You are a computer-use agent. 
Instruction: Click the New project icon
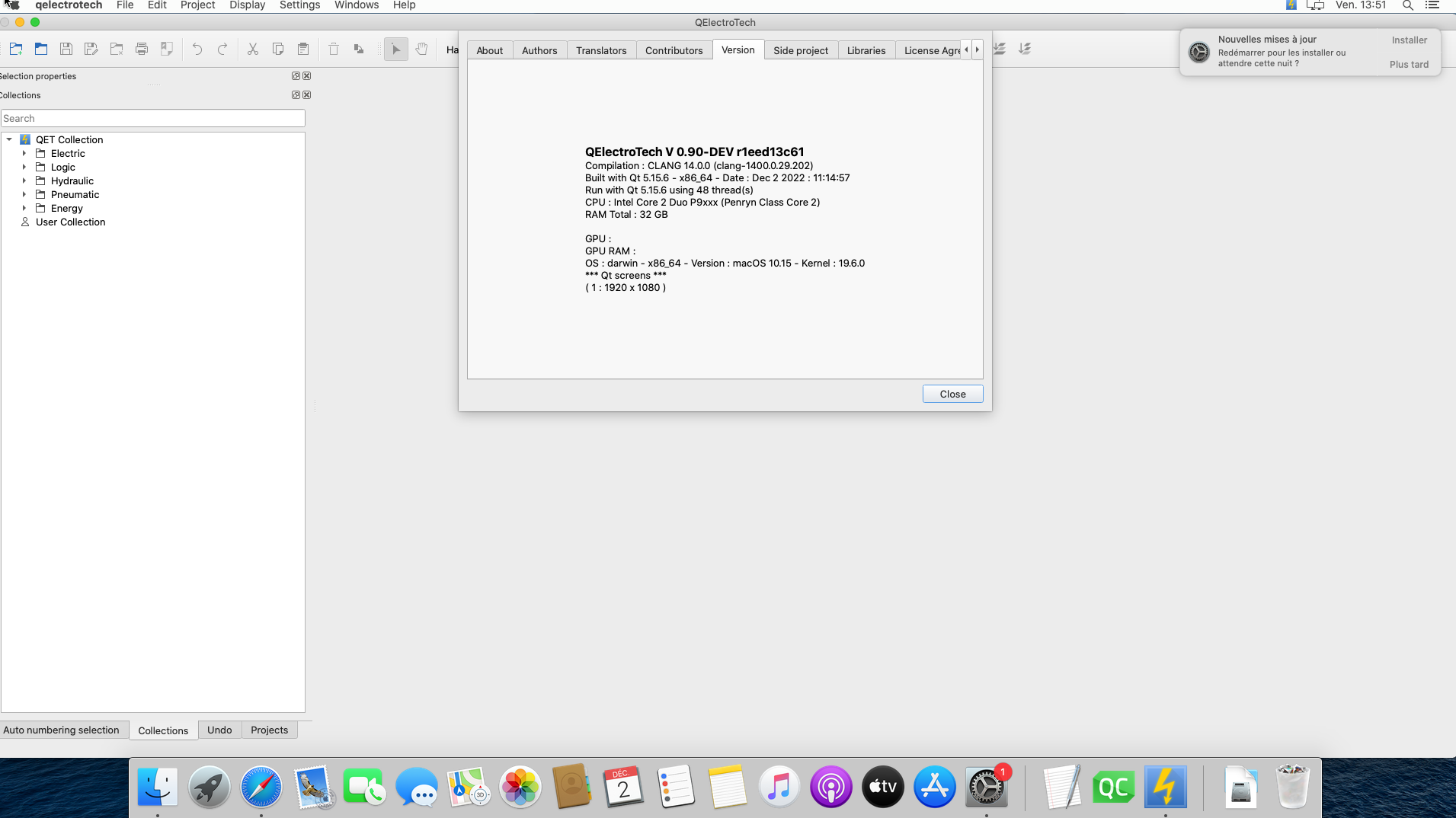tap(16, 50)
